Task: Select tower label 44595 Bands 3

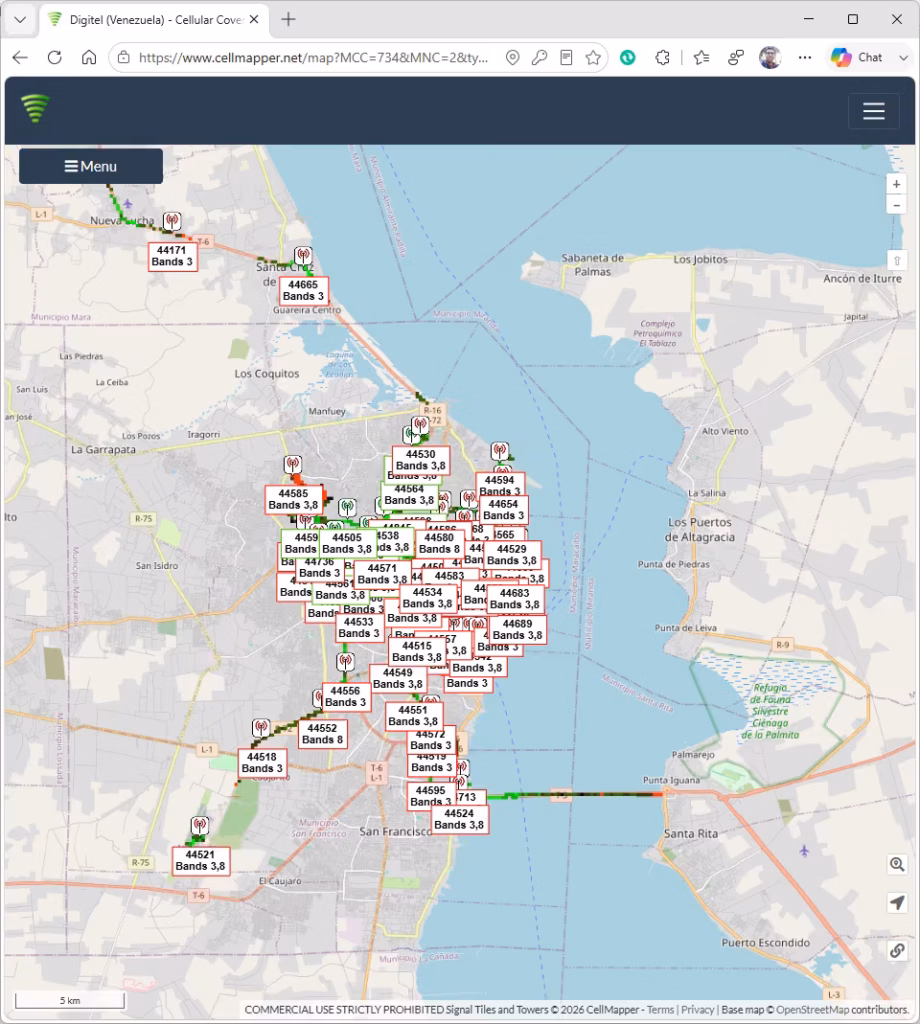Action: 431,796
